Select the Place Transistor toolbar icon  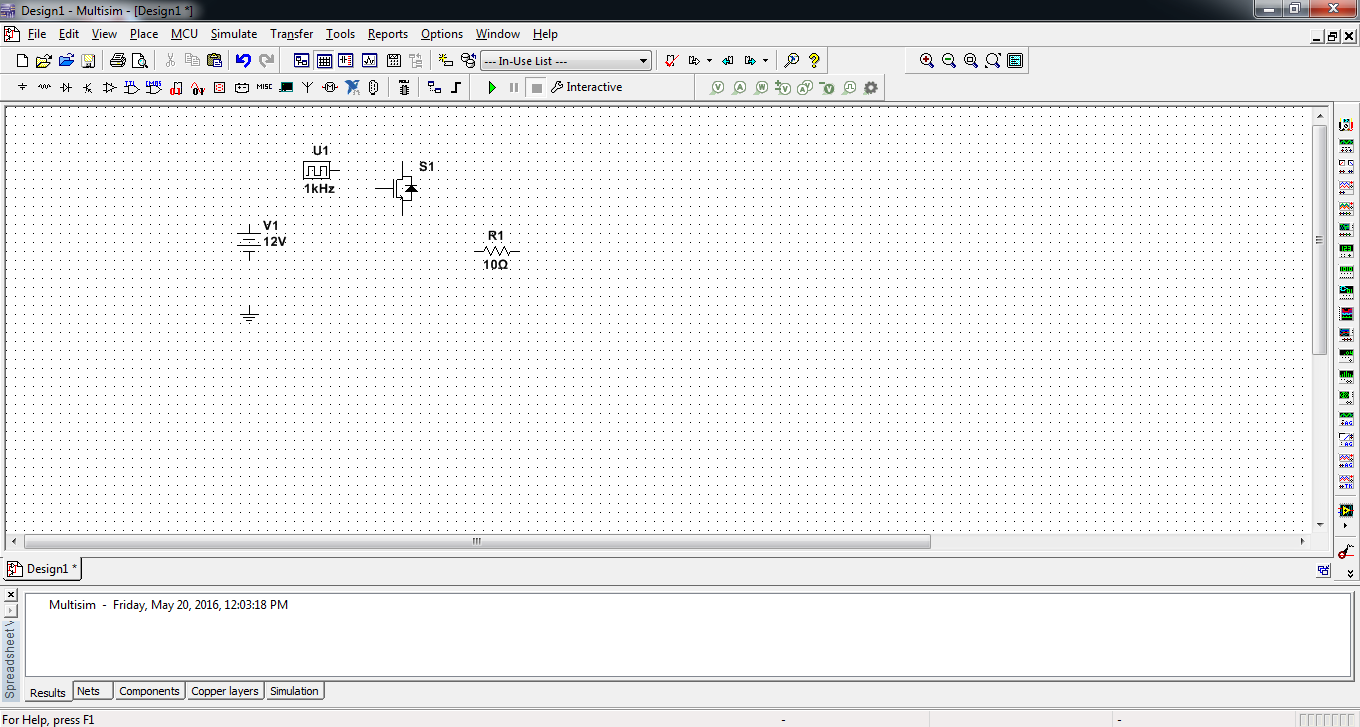click(x=86, y=87)
